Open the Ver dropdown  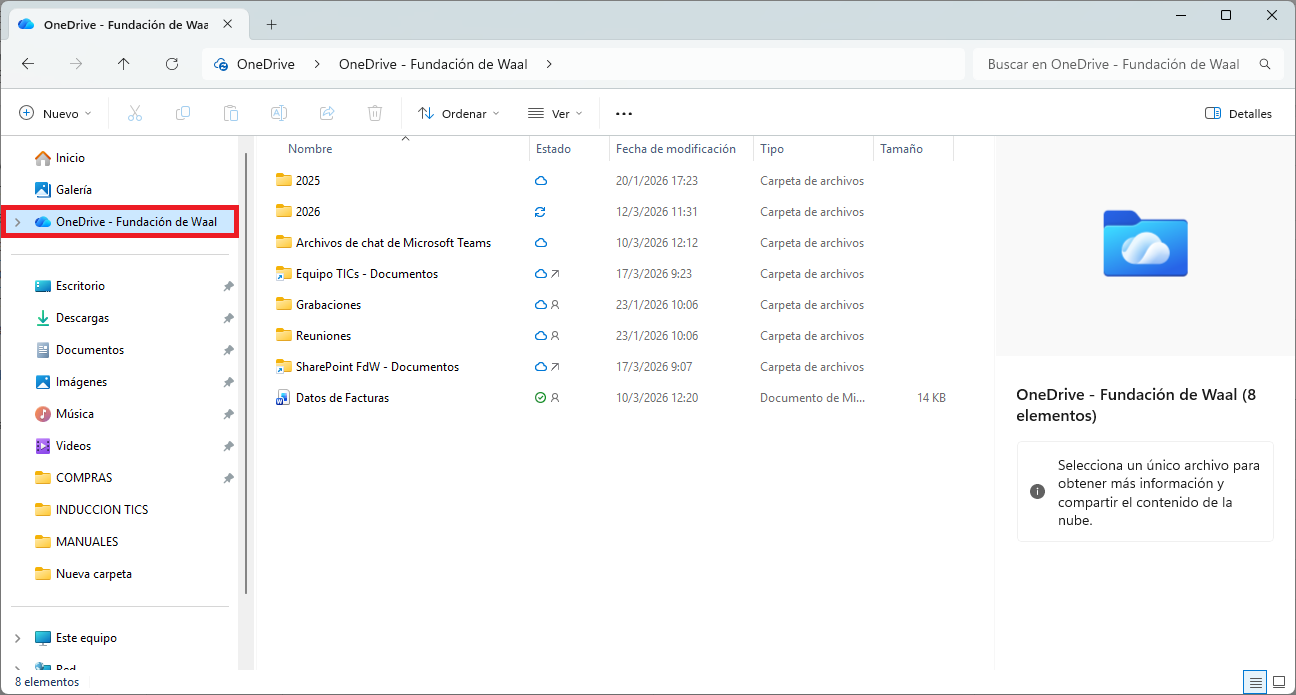(555, 114)
